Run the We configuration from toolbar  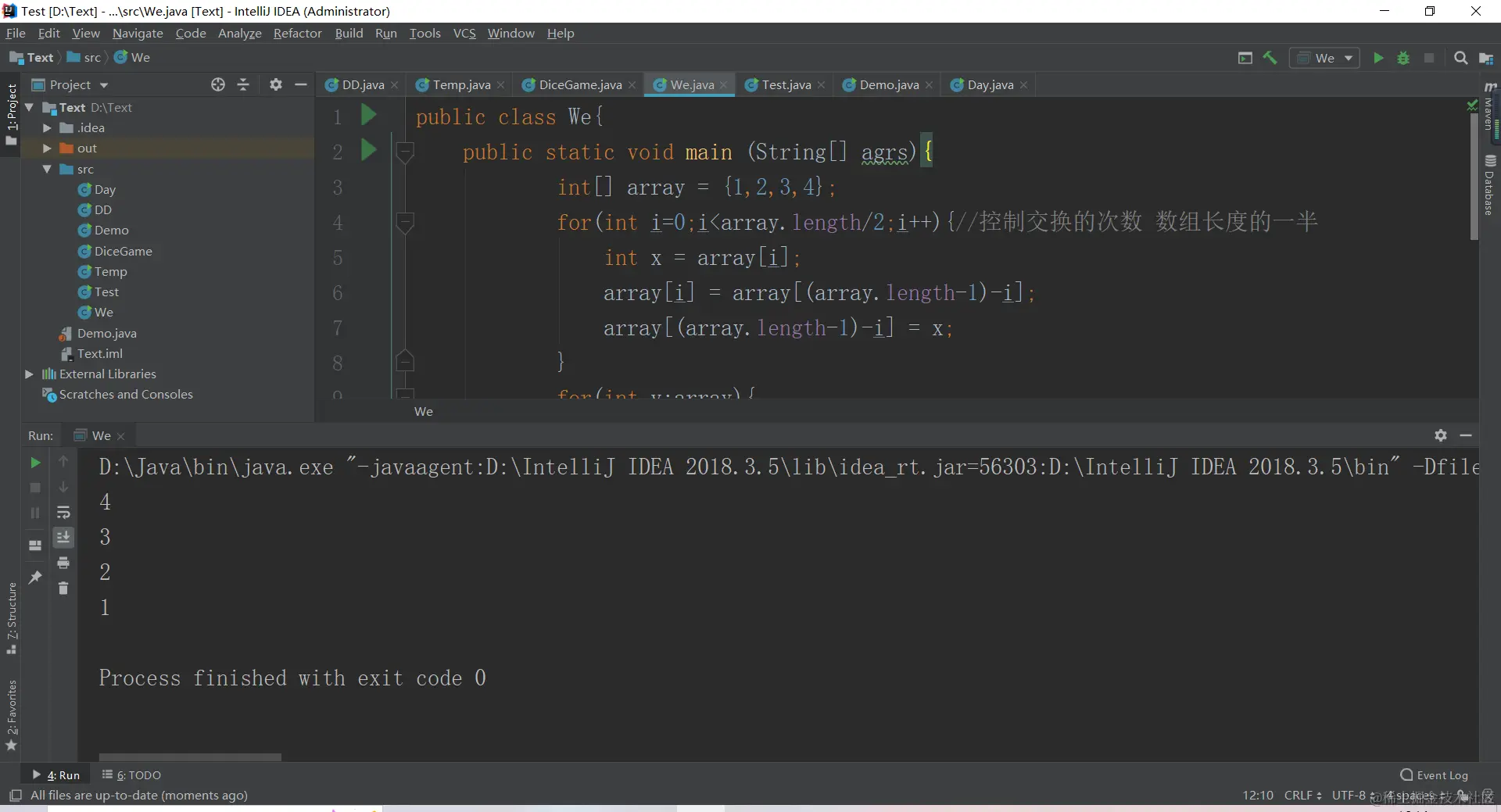1378,58
